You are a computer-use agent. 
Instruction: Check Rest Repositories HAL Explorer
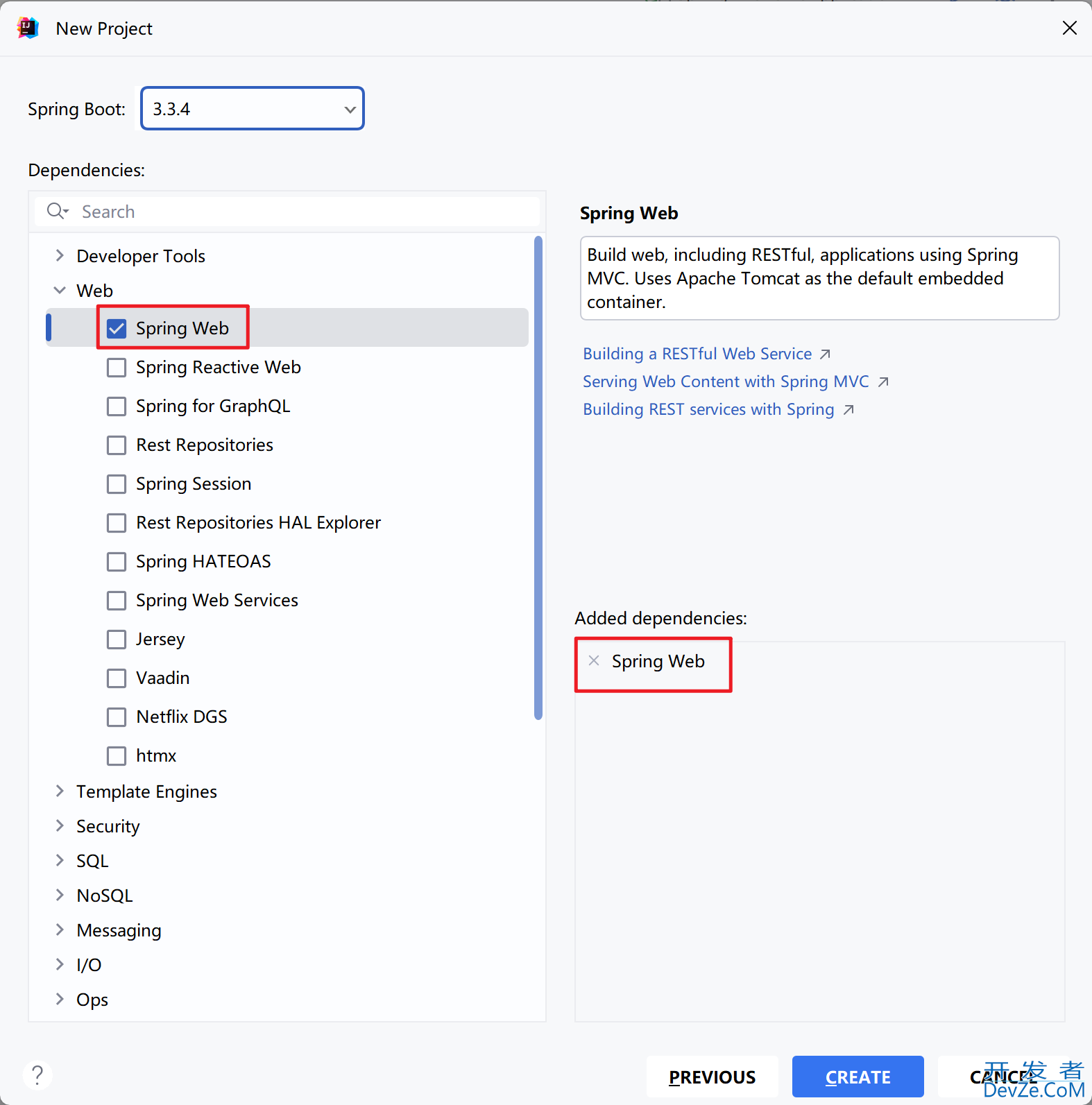[x=117, y=522]
